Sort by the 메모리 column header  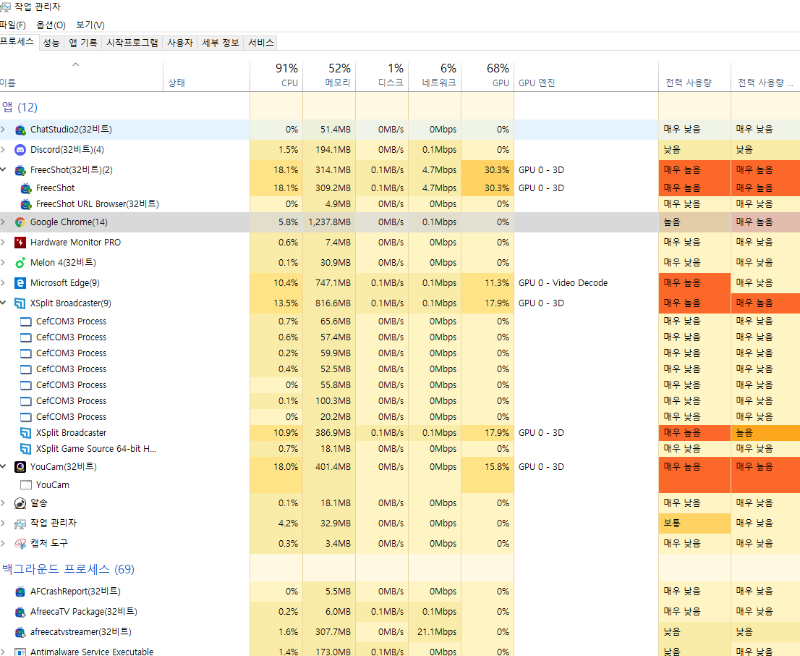[x=329, y=76]
